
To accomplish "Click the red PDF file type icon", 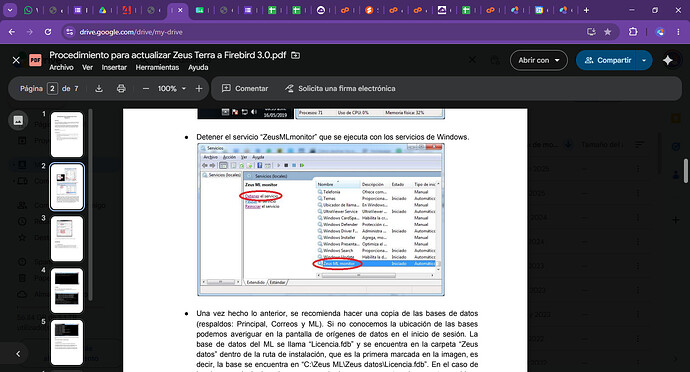I will tap(35, 60).
